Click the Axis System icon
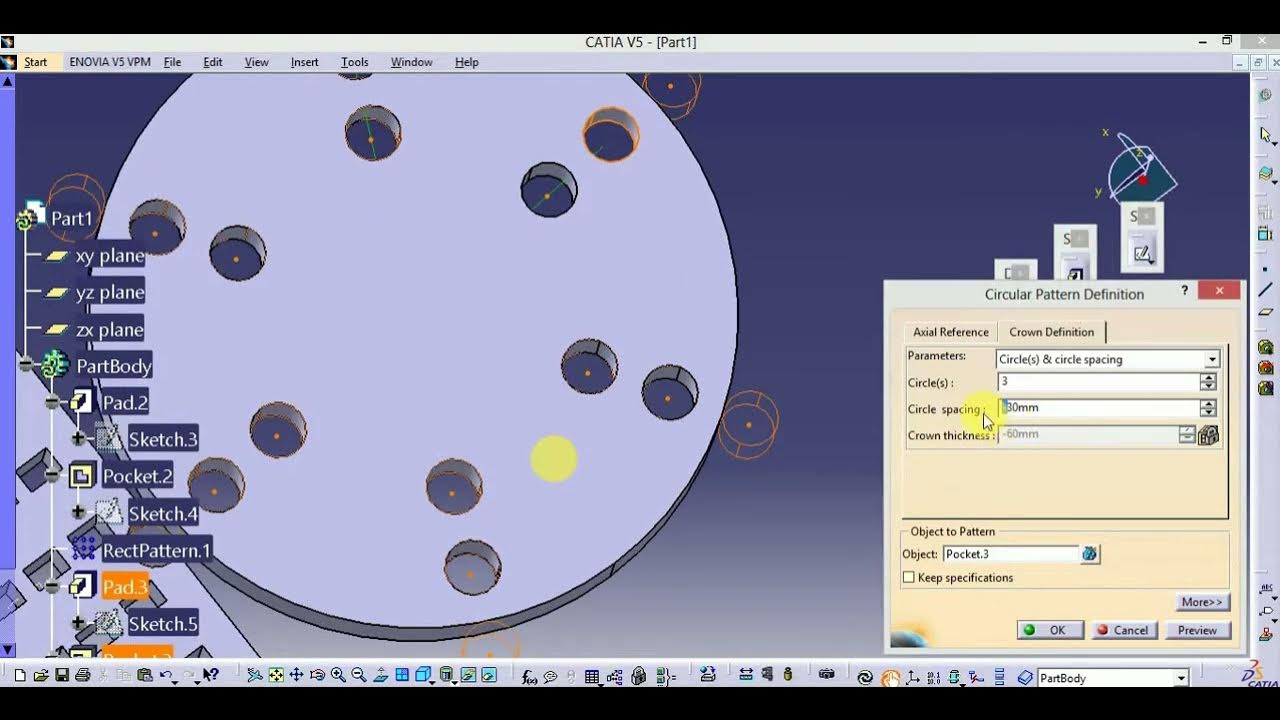Viewport: 1280px width, 720px height. click(912, 677)
